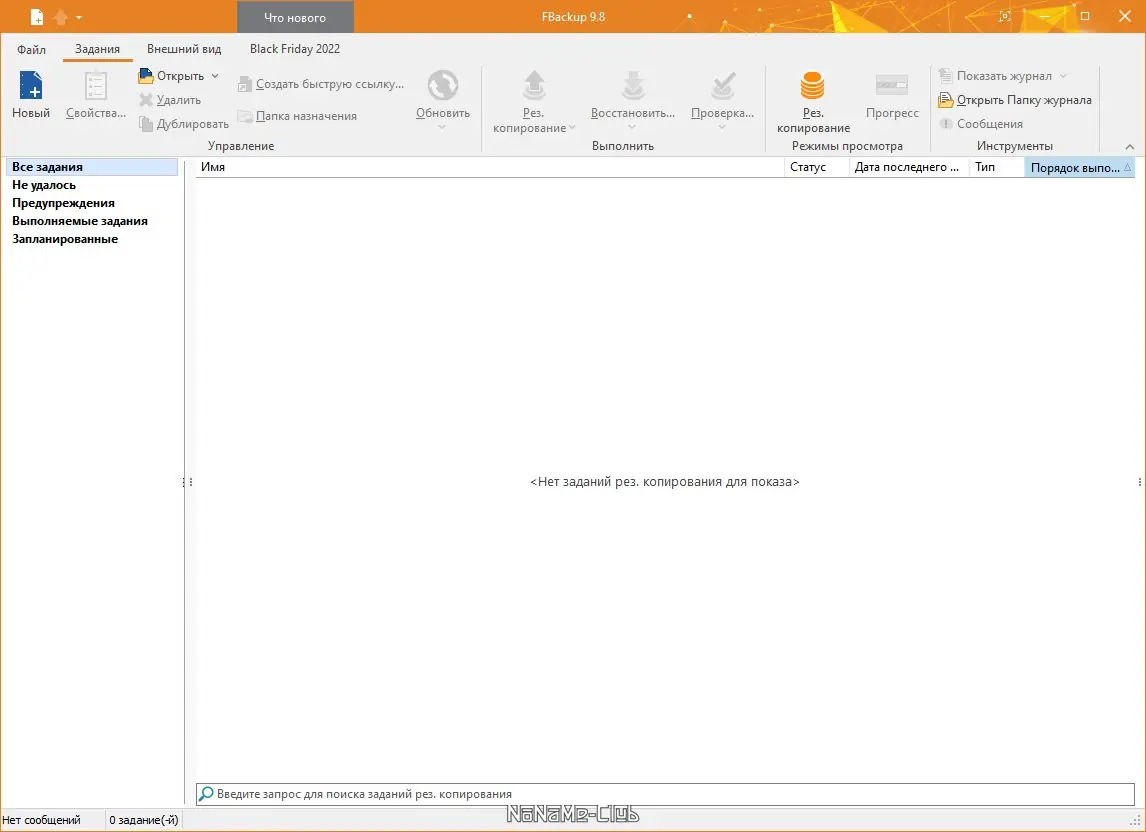Click new document icon in title bar
1146x832 pixels.
pyautogui.click(x=37, y=16)
